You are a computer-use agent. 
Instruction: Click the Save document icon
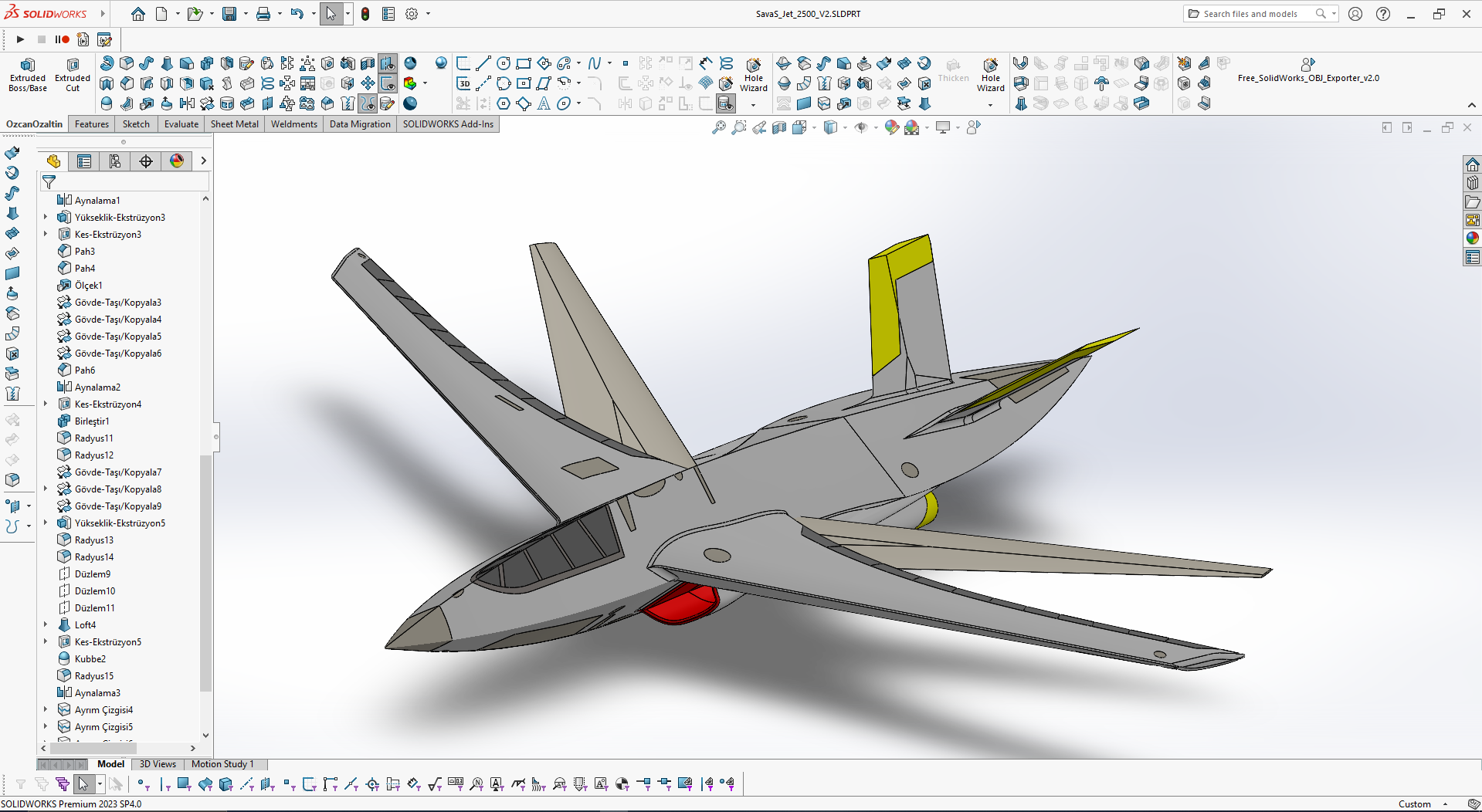tap(229, 14)
